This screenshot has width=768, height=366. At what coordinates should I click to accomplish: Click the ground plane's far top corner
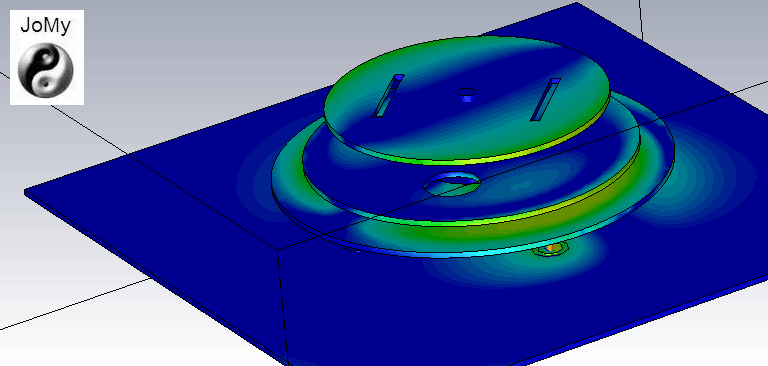[577, 5]
